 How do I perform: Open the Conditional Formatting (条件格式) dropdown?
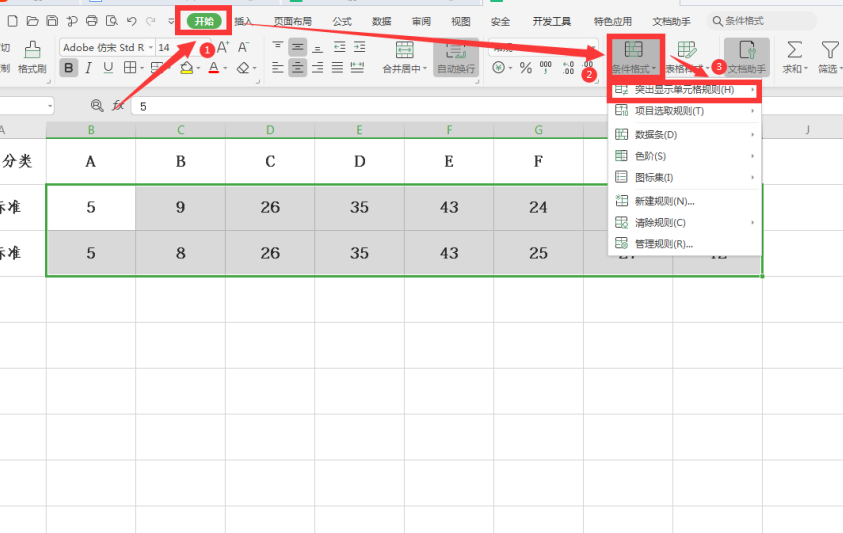pos(634,57)
